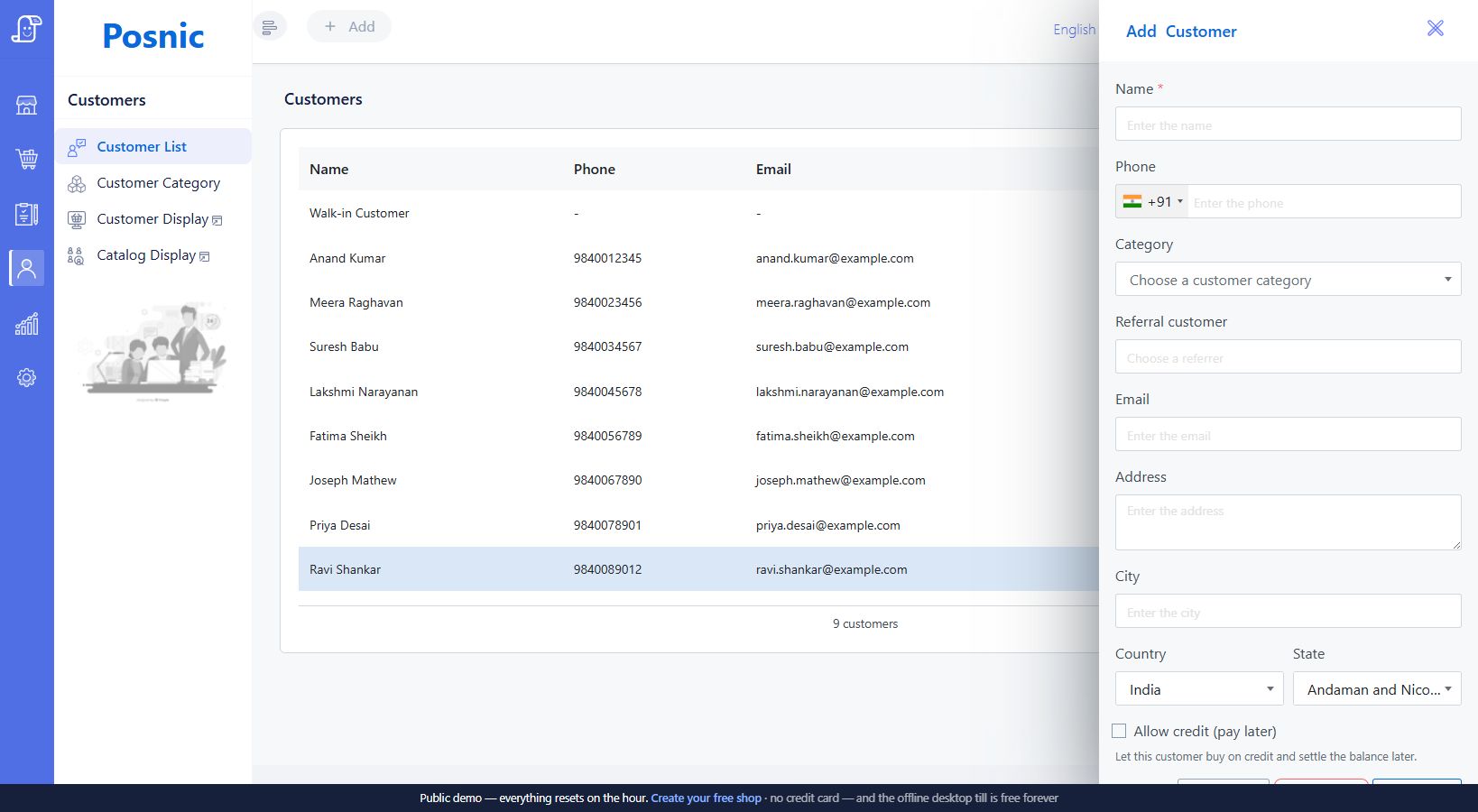1478x812 pixels.
Task: Open the reports bar chart icon
Action: click(x=26, y=324)
